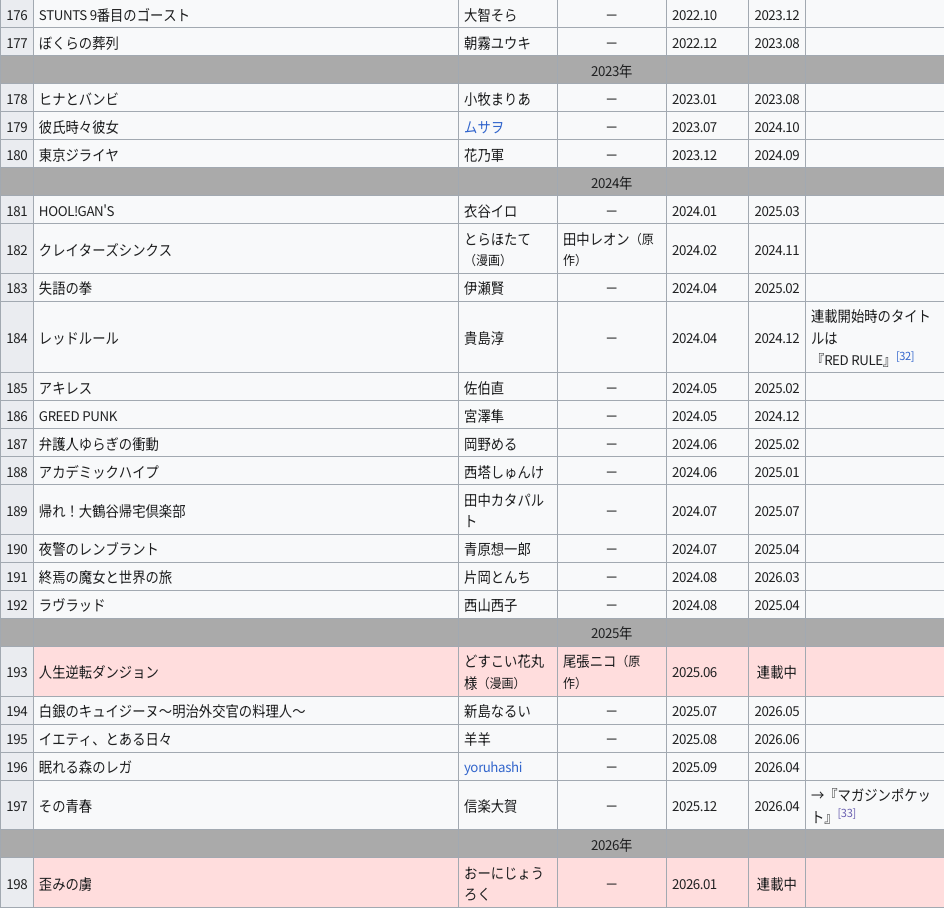Image resolution: width=944 pixels, height=908 pixels.
Task: Select title 眠れる森のレガ
Action: (x=85, y=767)
